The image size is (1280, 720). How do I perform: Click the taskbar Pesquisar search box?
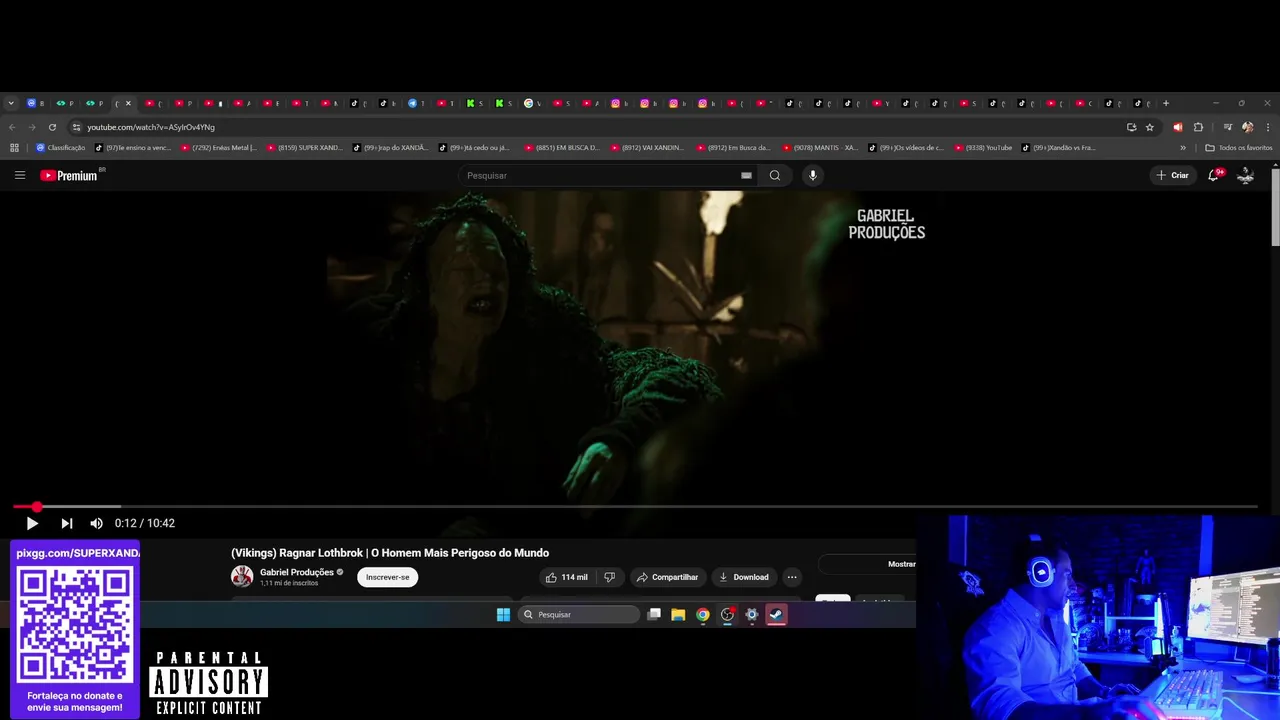[580, 614]
